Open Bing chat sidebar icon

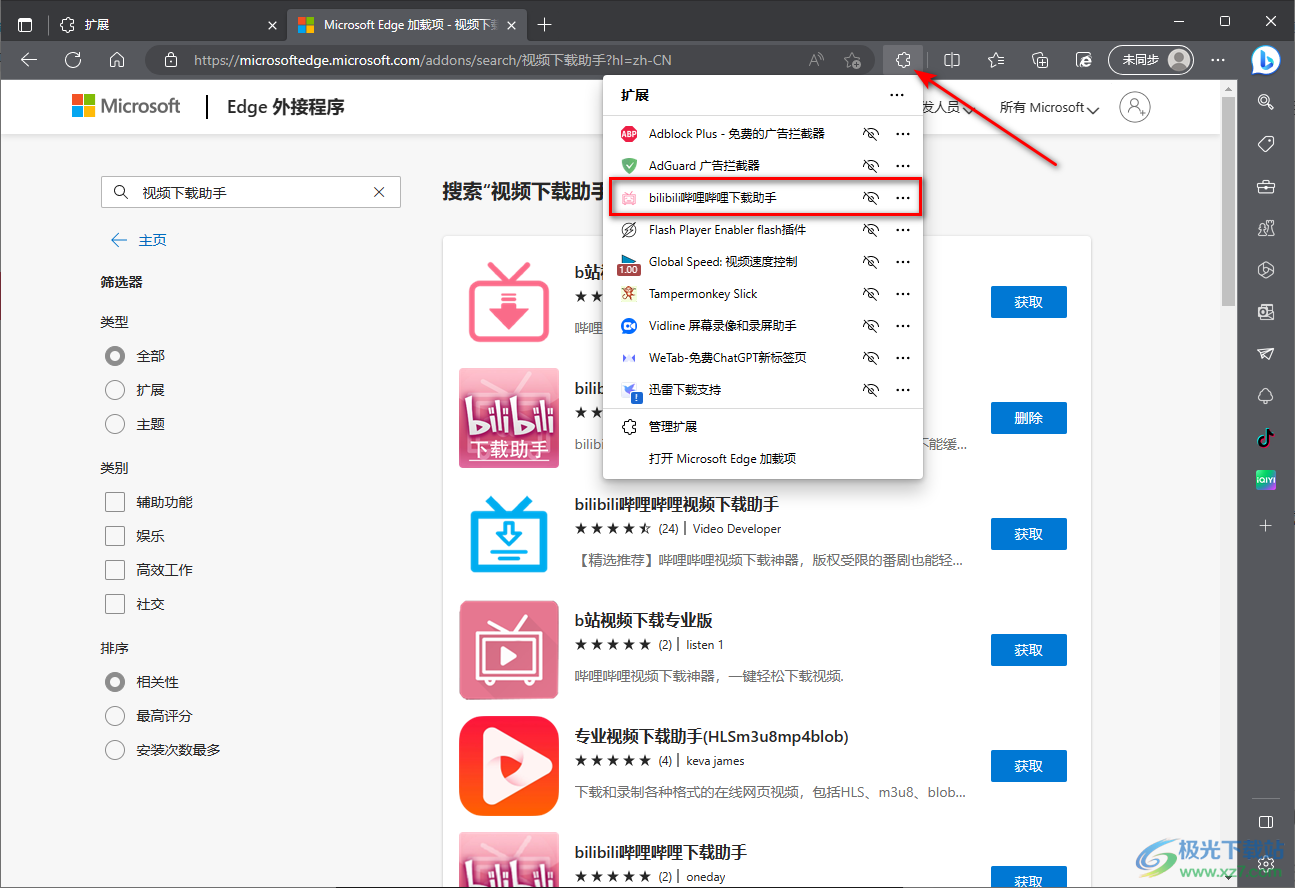1266,60
